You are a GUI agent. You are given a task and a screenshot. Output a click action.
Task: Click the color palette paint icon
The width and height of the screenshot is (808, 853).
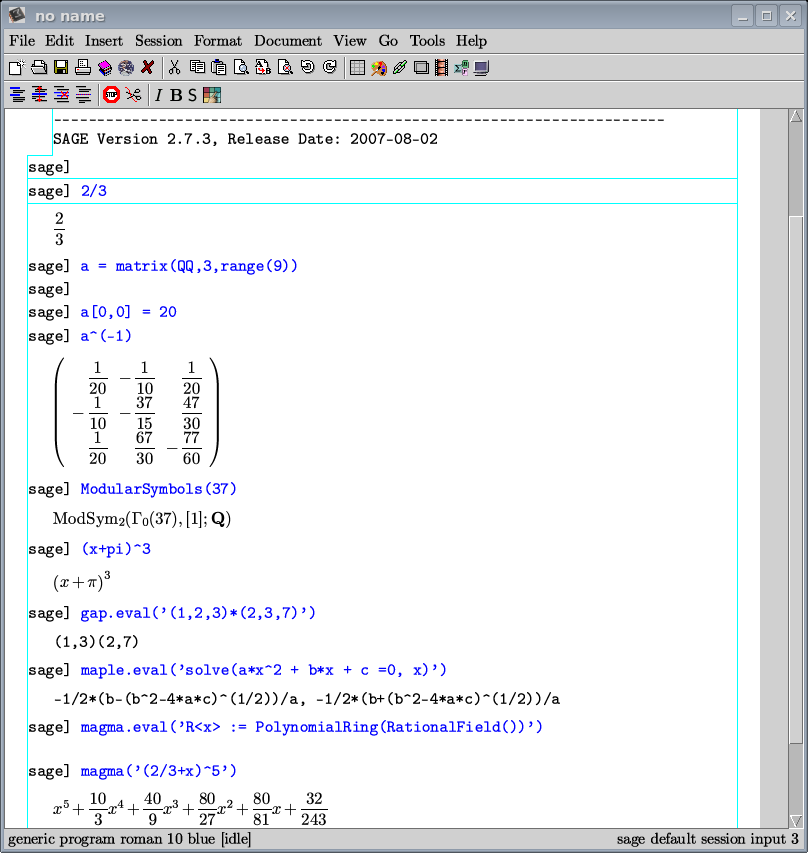pos(378,68)
